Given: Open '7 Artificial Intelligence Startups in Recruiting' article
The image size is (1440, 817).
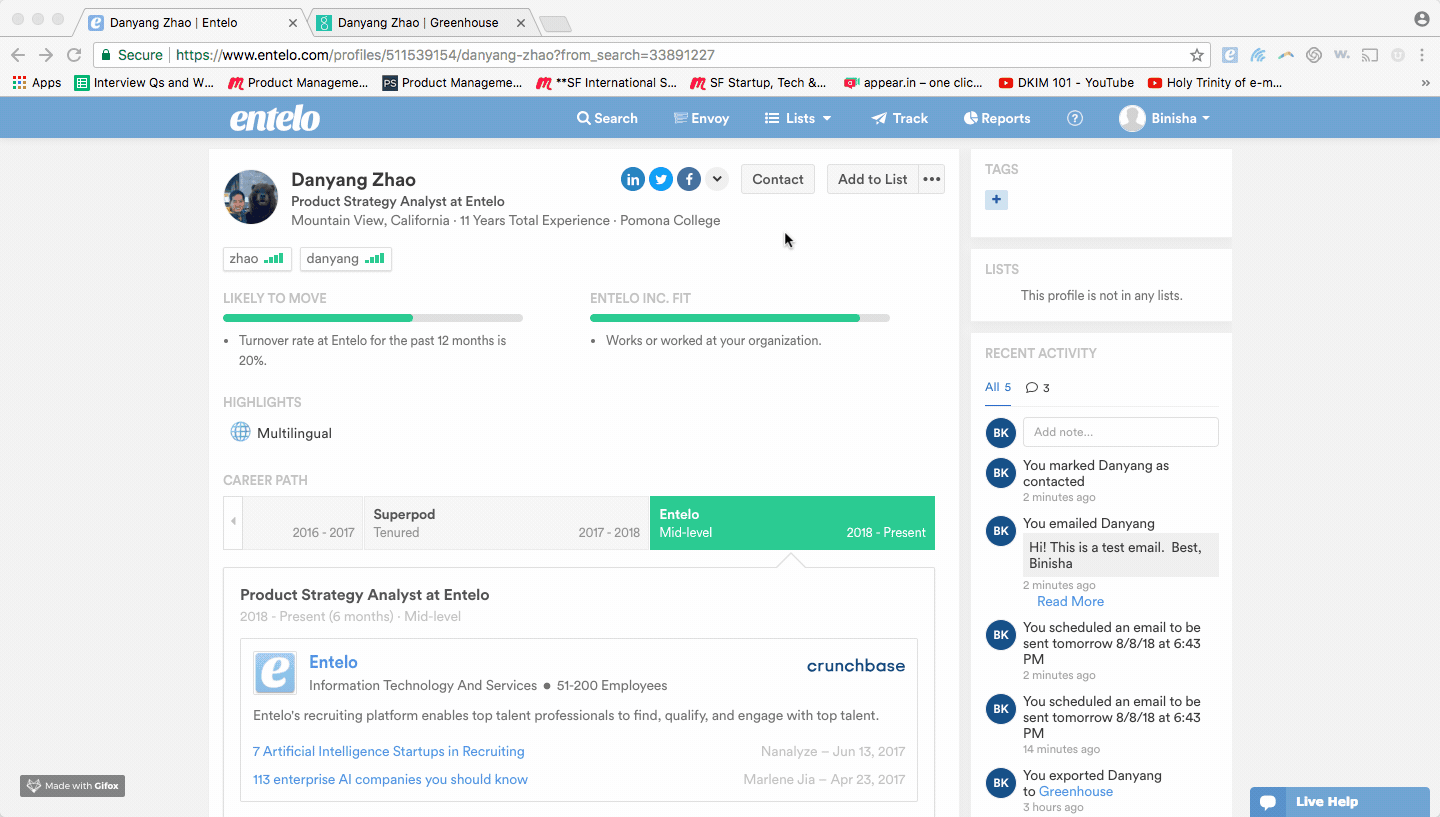Looking at the screenshot, I should coord(389,751).
